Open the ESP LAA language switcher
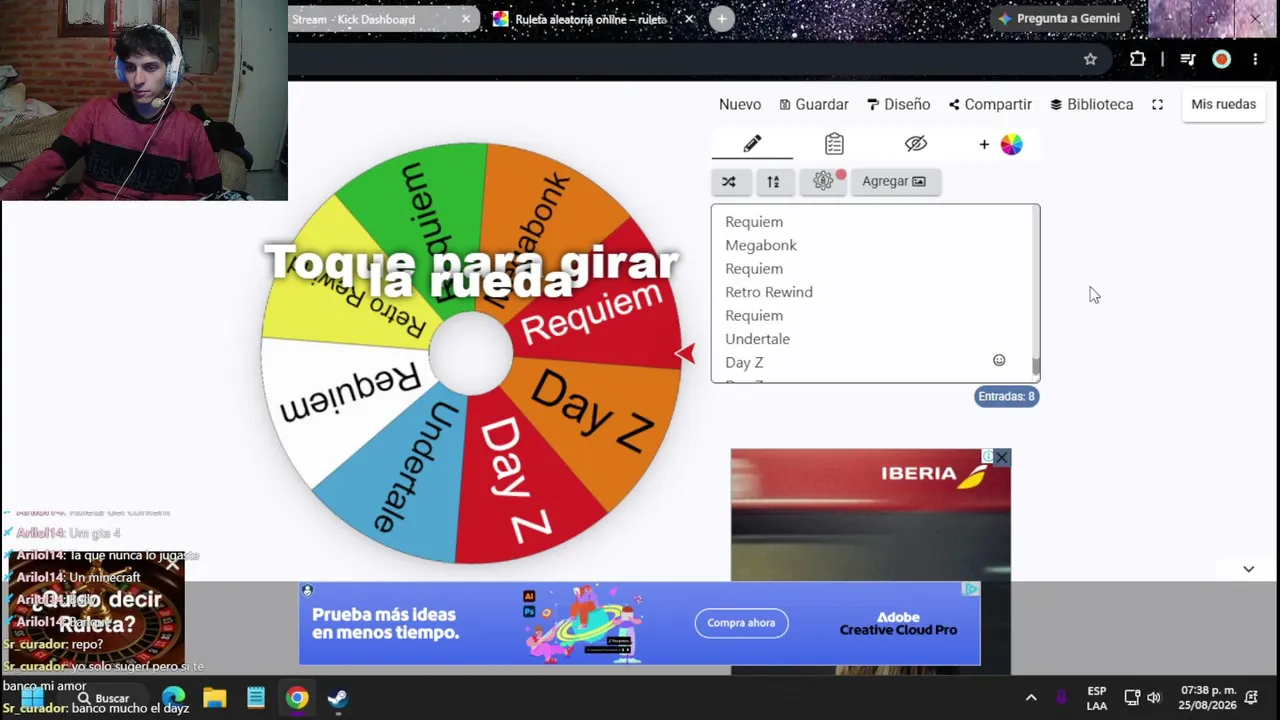 tap(1097, 698)
